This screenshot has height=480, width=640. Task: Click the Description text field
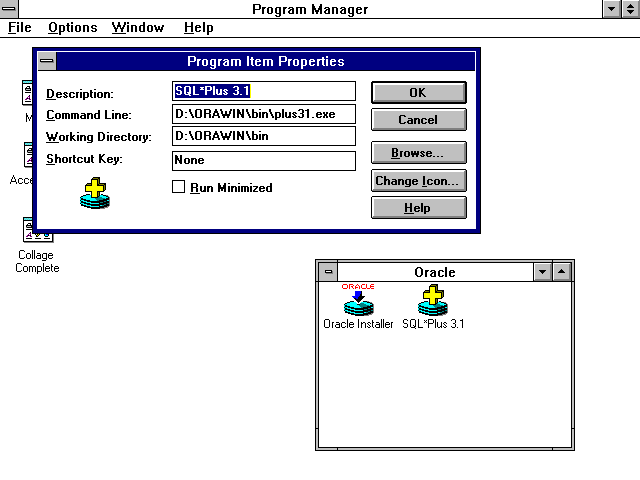tap(262, 92)
